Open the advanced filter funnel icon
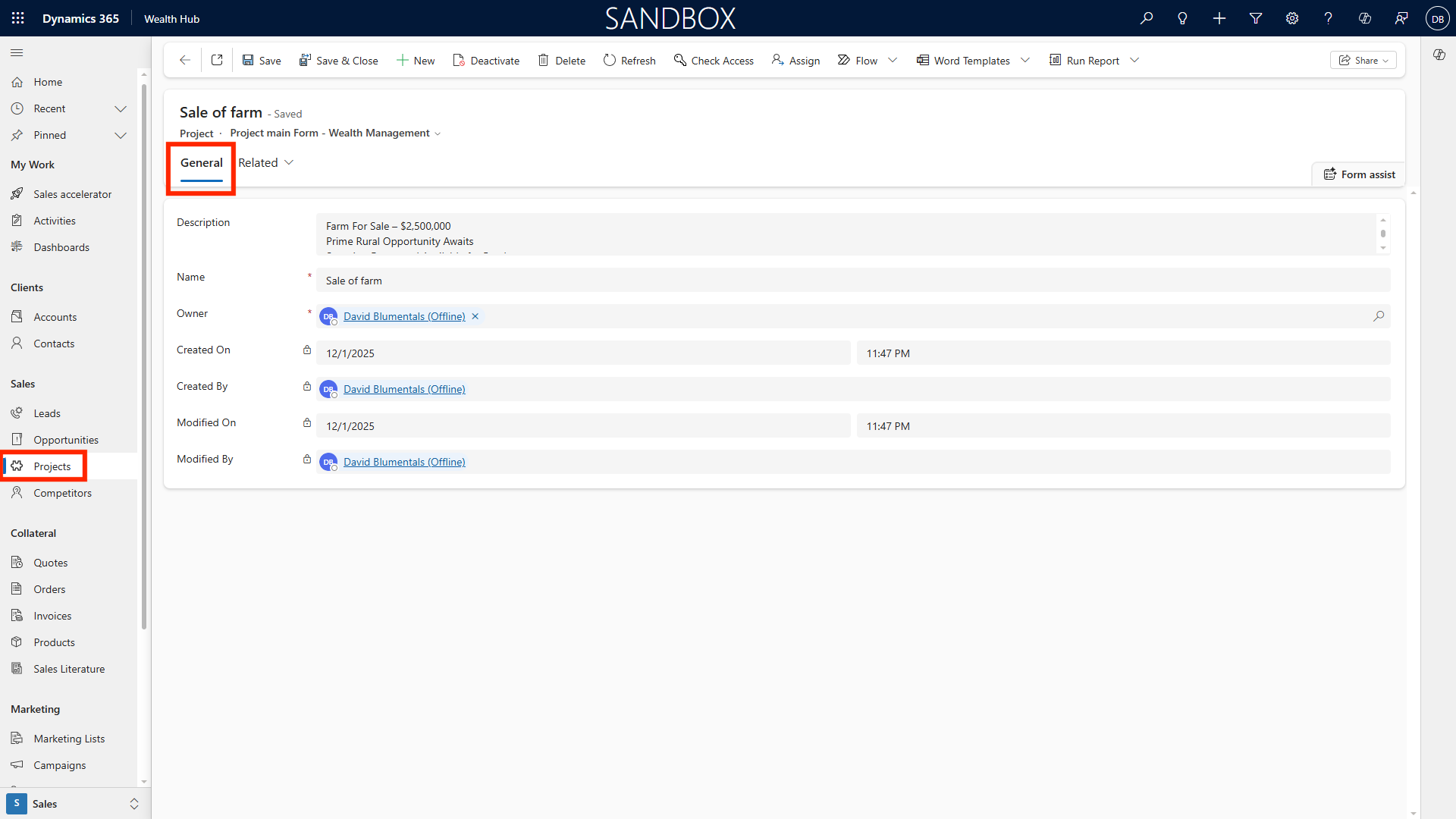Viewport: 1456px width, 819px height. coord(1255,18)
